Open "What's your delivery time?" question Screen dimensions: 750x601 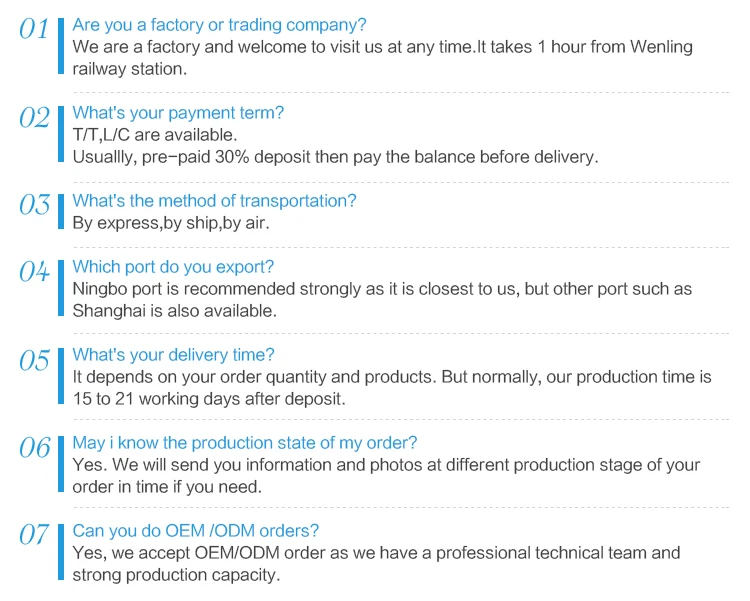173,355
